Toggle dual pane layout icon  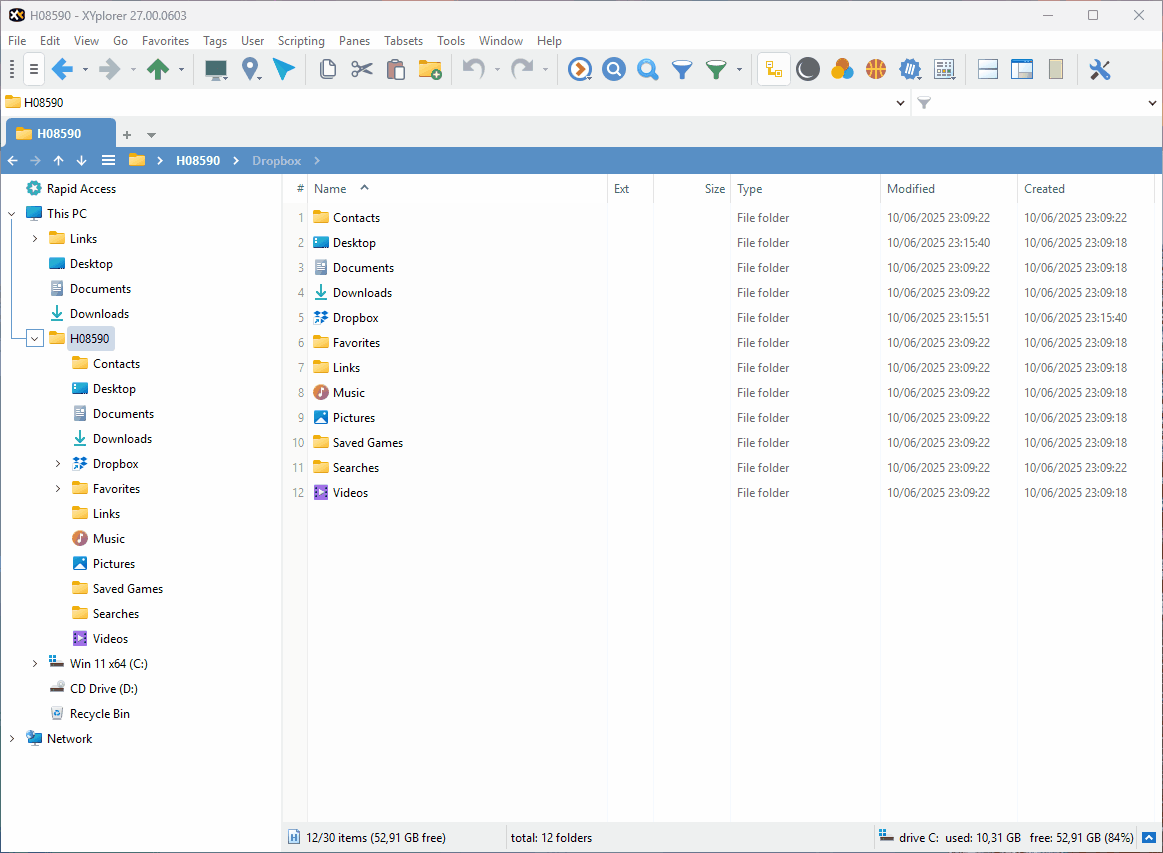coord(988,69)
